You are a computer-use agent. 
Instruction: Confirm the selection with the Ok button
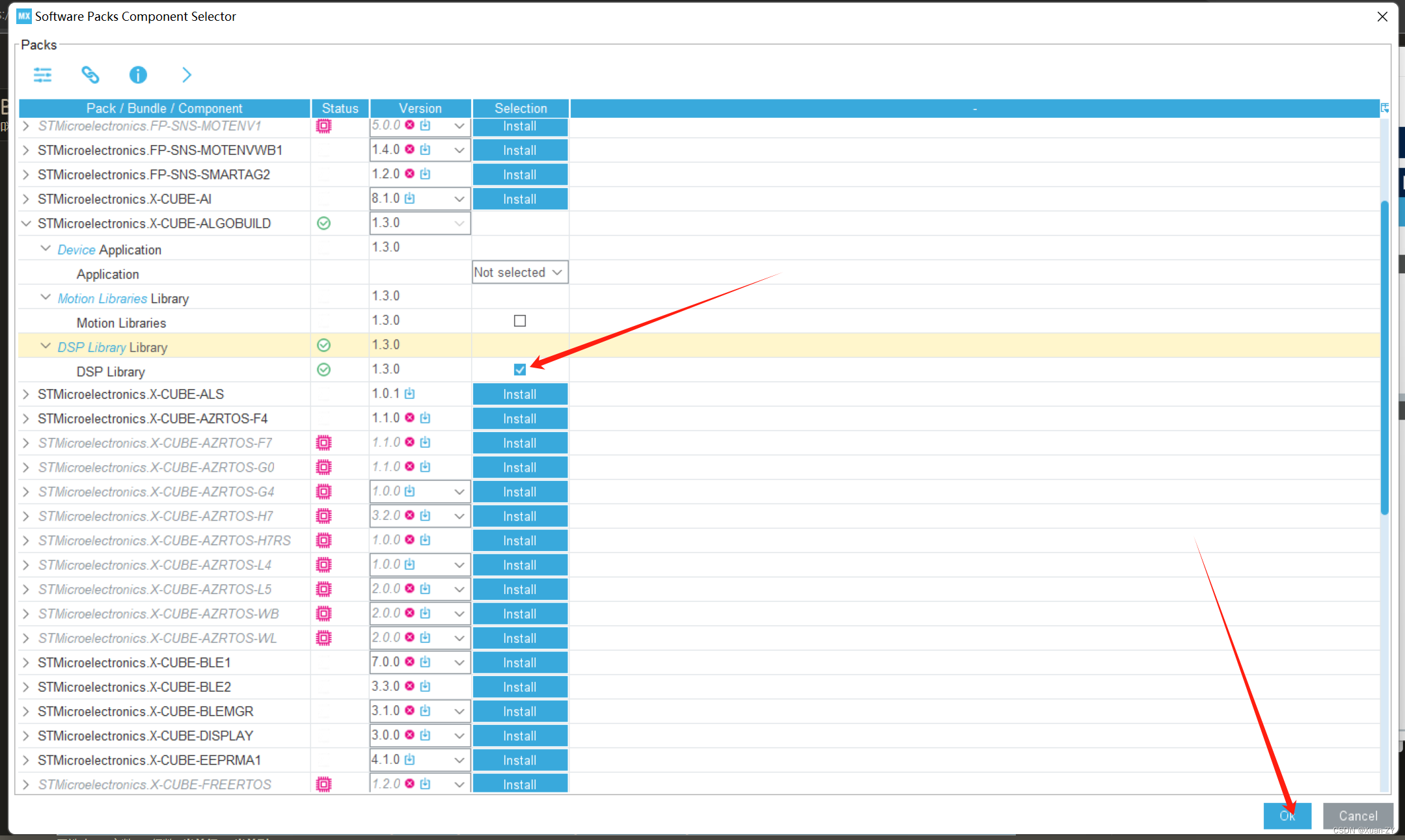point(1287,816)
